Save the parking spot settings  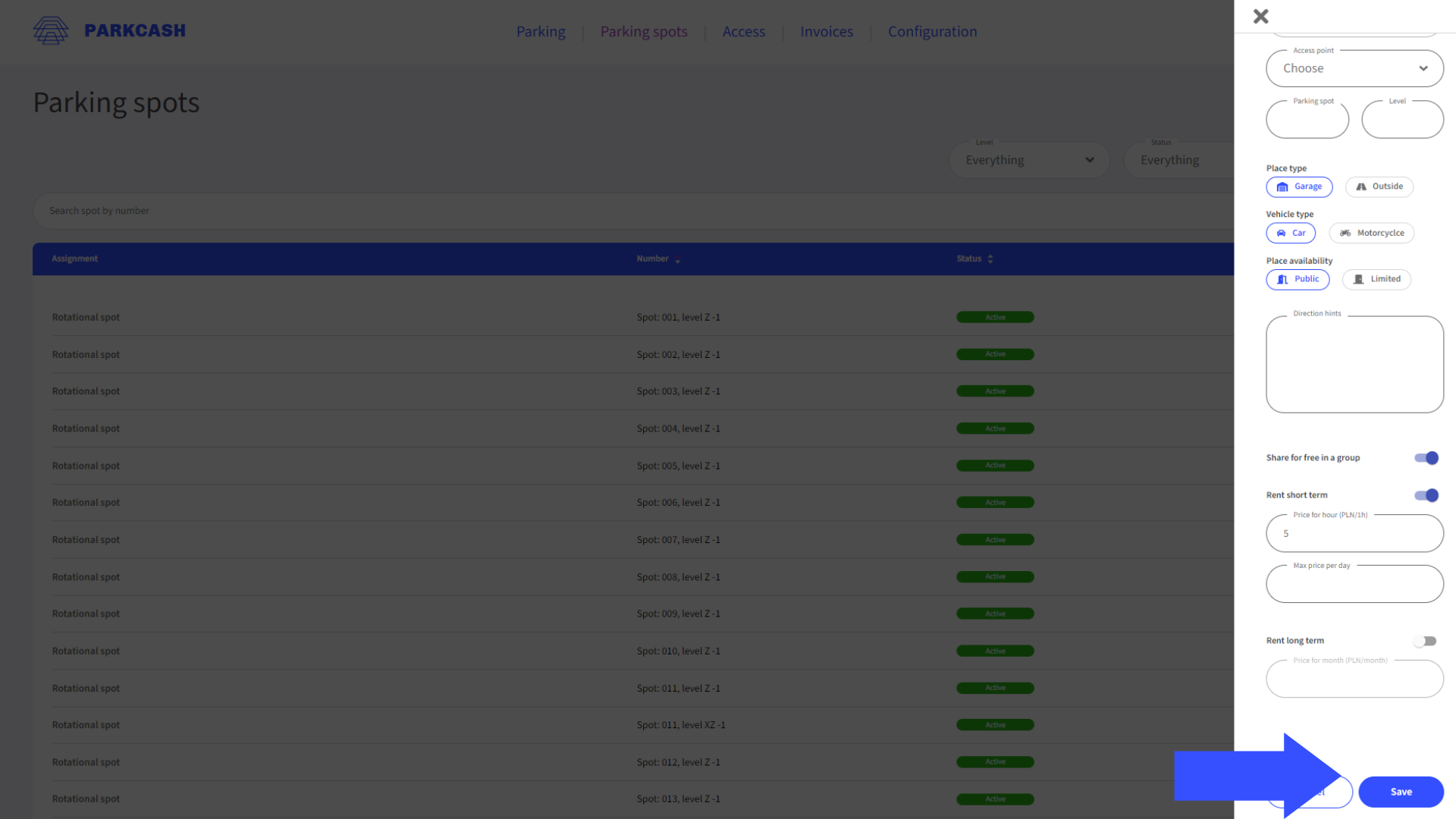click(1400, 791)
